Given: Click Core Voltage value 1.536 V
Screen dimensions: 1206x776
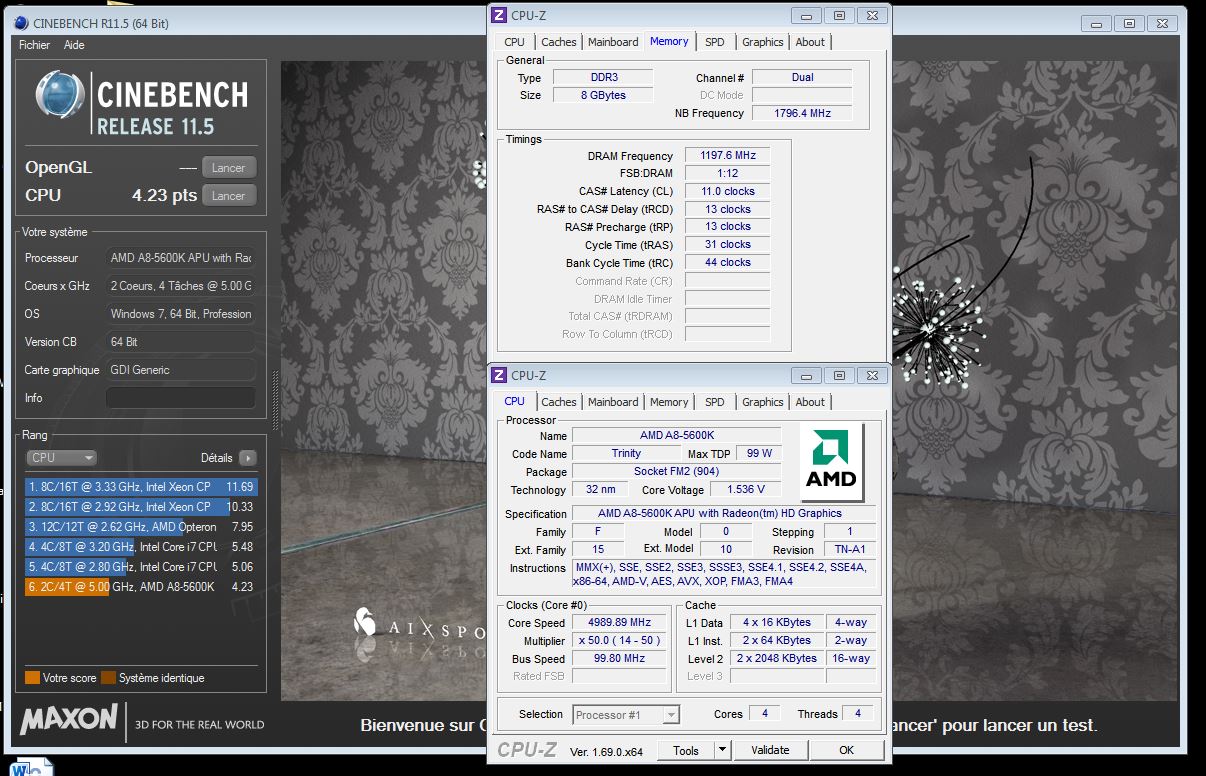Looking at the screenshot, I should (x=747, y=489).
